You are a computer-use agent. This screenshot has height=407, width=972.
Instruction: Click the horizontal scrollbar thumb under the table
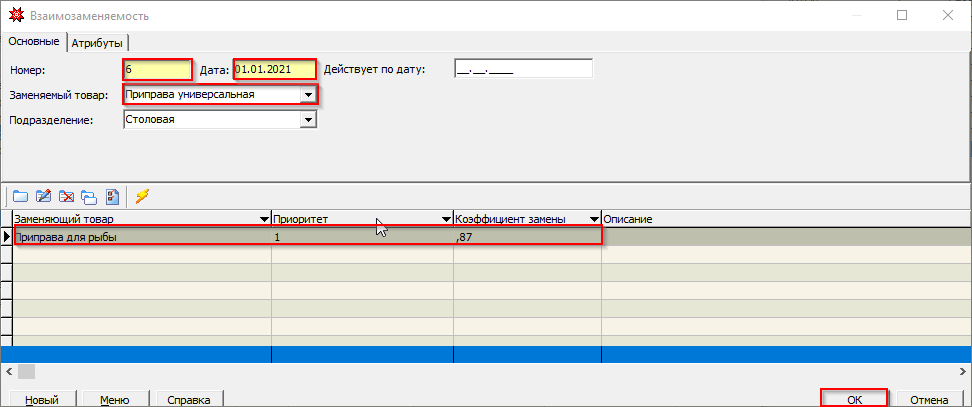point(25,372)
